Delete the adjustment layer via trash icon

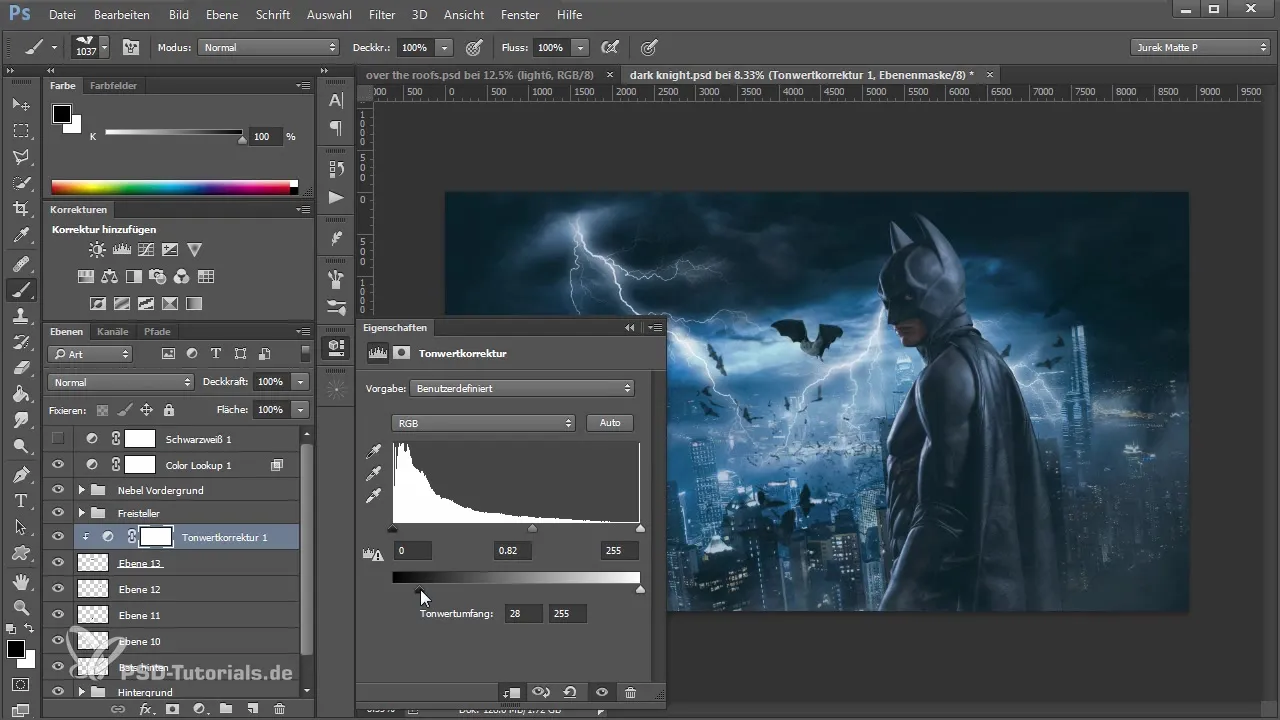630,692
